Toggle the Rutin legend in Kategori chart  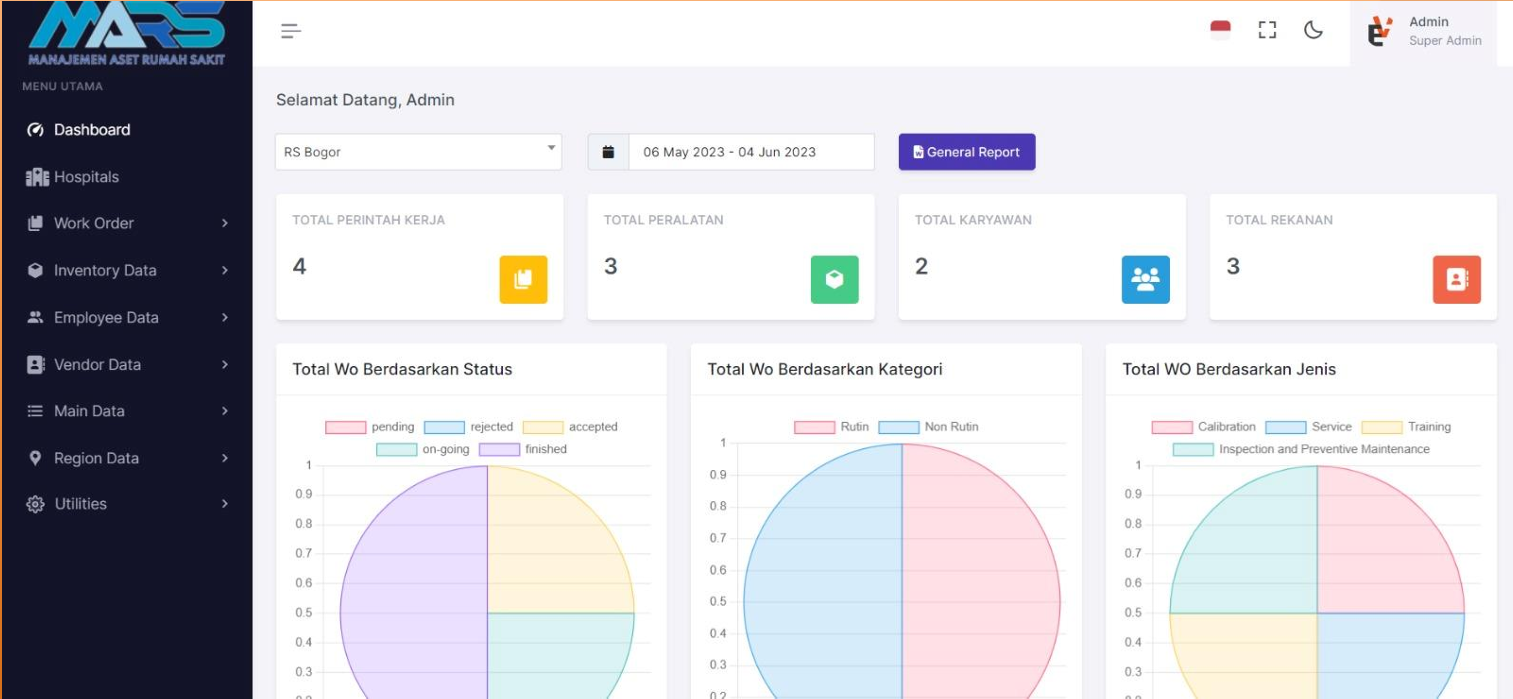(832, 427)
